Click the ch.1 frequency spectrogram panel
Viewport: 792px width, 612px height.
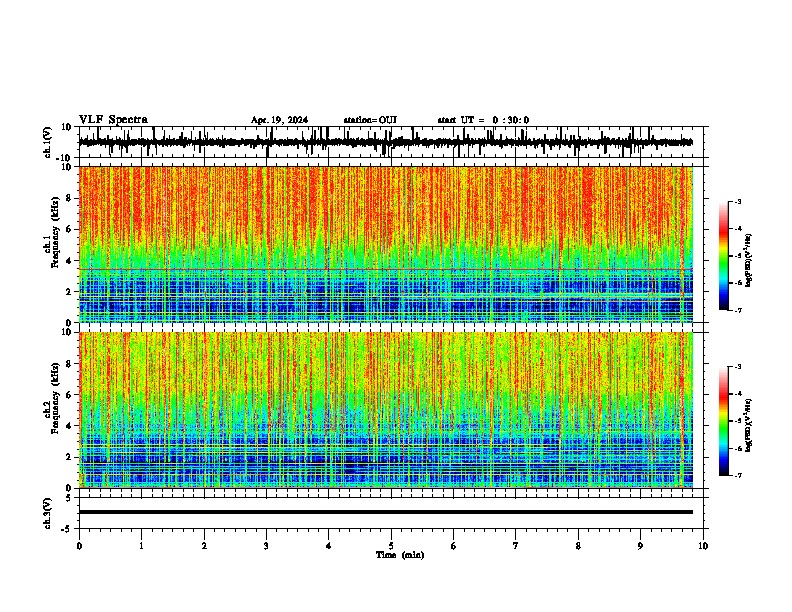(x=385, y=244)
